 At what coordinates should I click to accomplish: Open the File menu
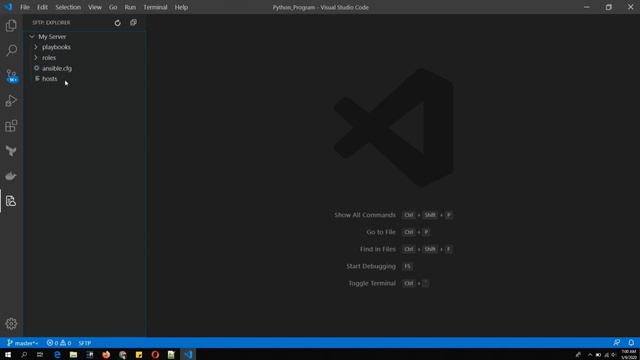25,7
